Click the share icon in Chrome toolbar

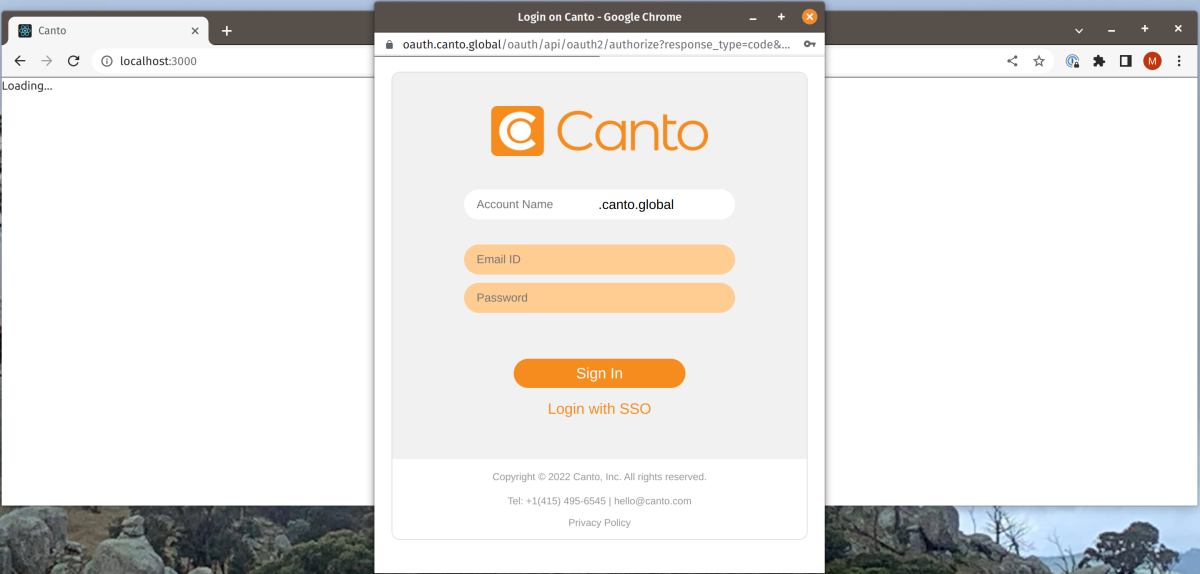pyautogui.click(x=1012, y=61)
